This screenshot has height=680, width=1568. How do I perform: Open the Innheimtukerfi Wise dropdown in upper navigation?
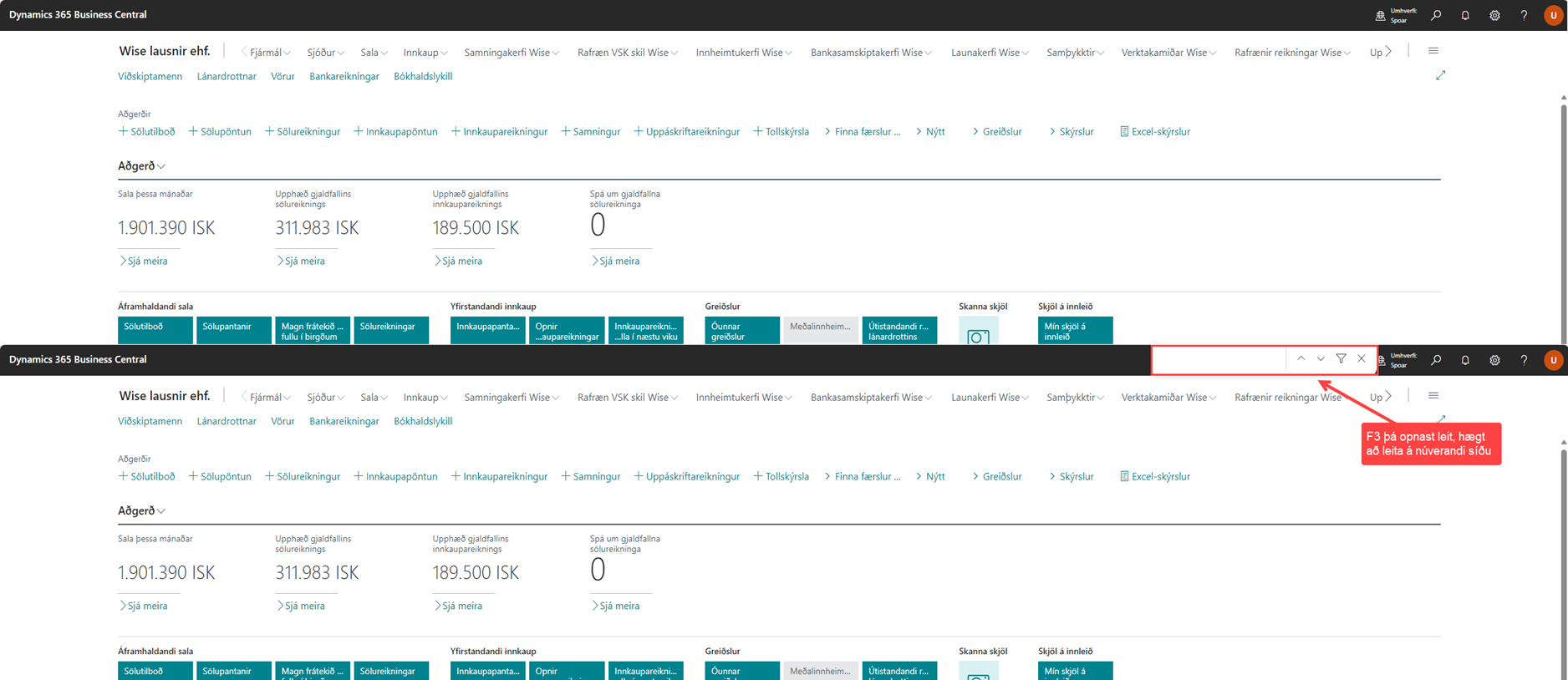743,53
